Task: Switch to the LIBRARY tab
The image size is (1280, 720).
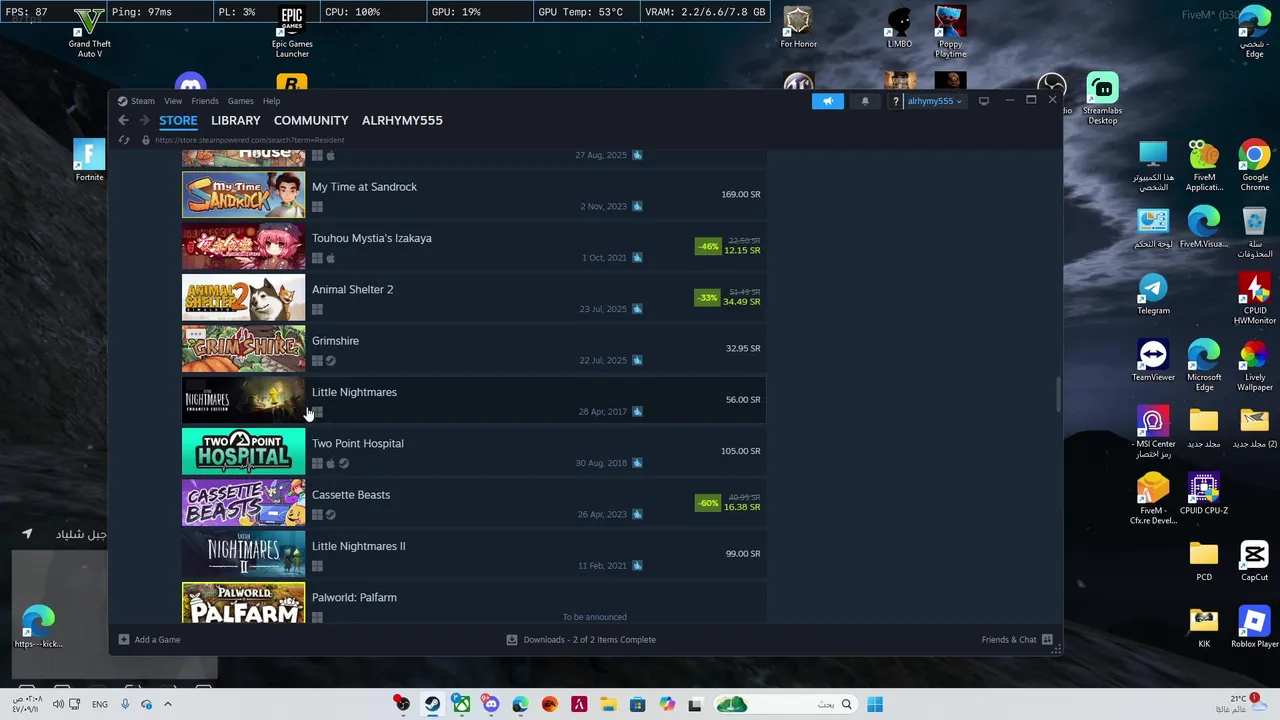Action: (236, 120)
